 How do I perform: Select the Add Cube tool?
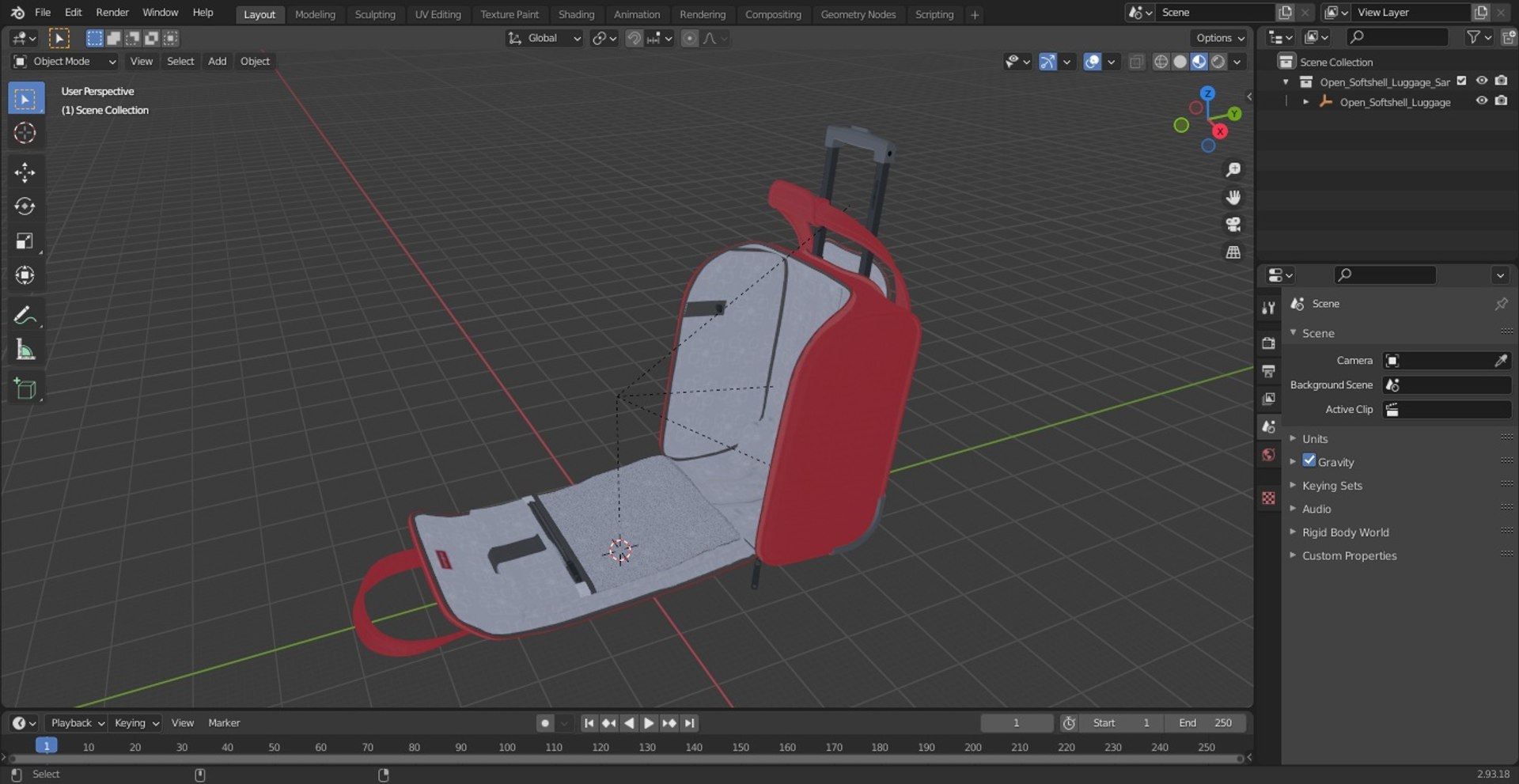[x=25, y=389]
